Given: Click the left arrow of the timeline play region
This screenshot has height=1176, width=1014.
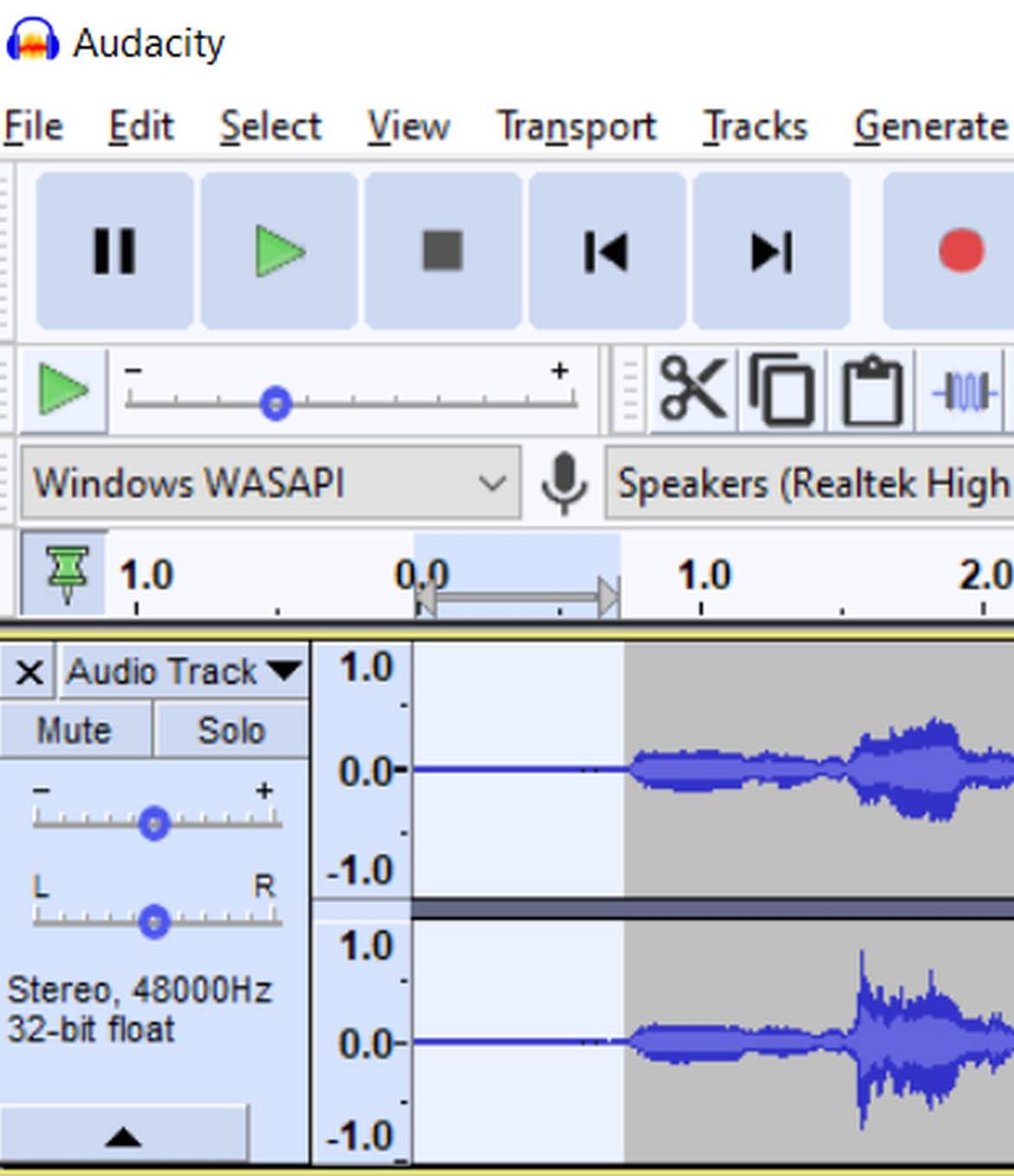Looking at the screenshot, I should coord(425,597).
